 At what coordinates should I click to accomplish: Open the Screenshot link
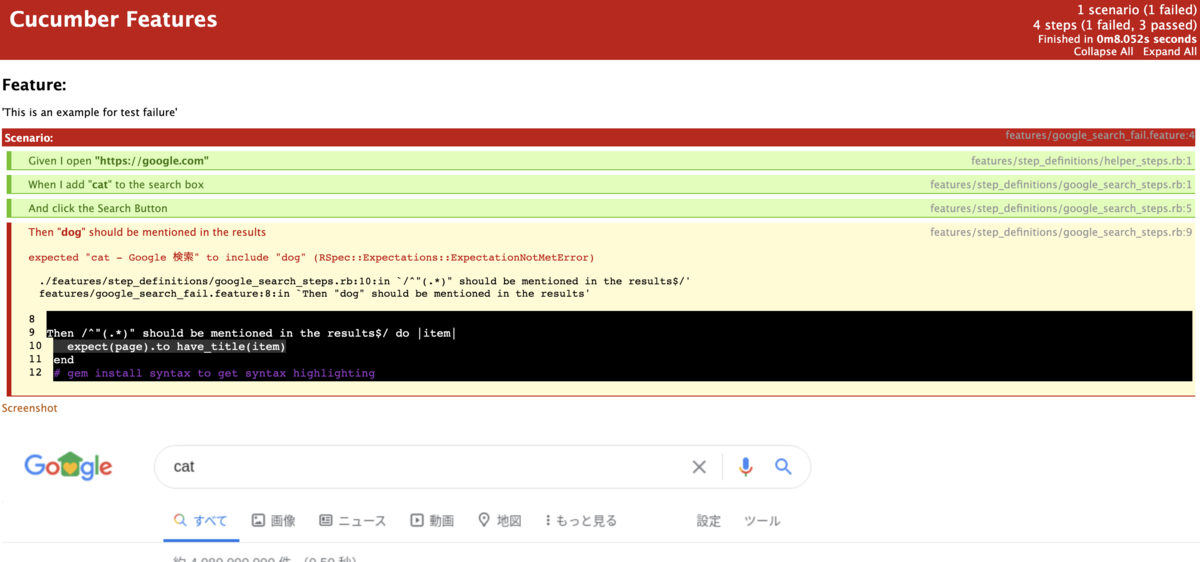click(x=30, y=408)
